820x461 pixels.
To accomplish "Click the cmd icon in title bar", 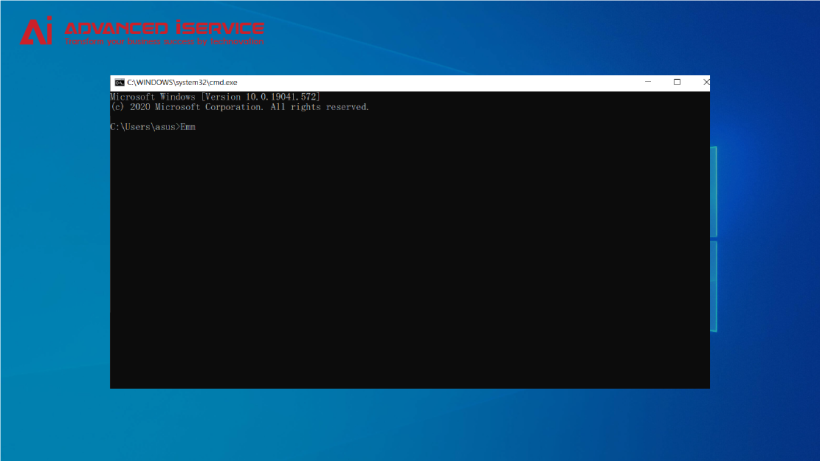I will coord(118,82).
